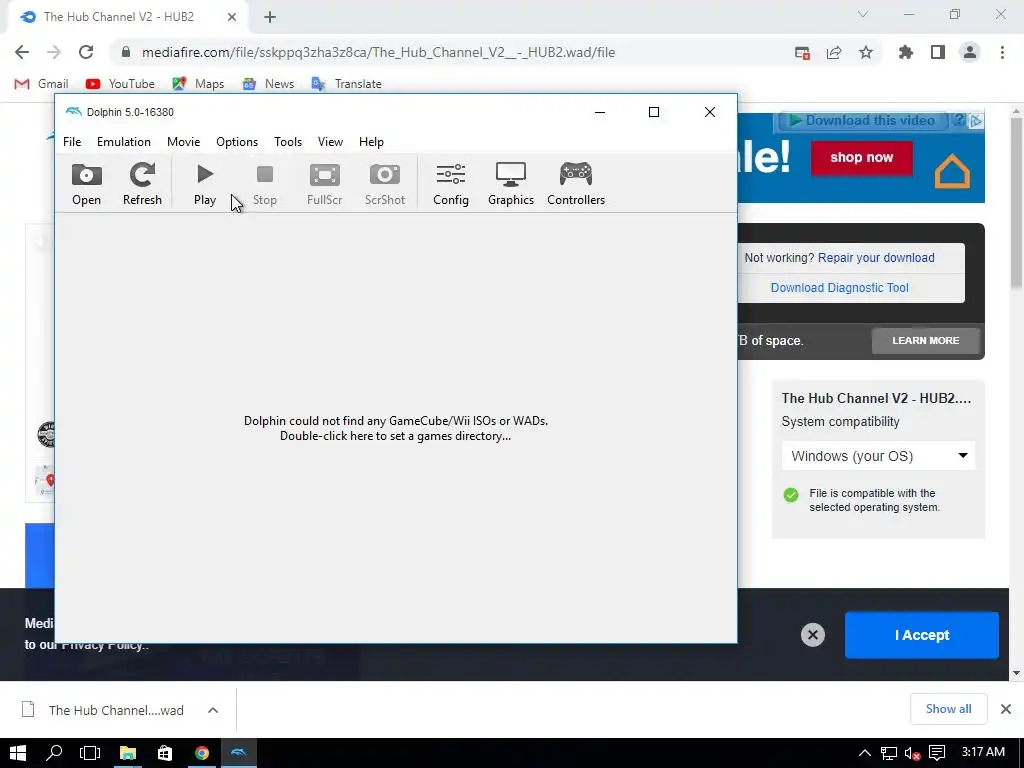Open the News bookmark
The width and height of the screenshot is (1024, 768).
coord(268,84)
